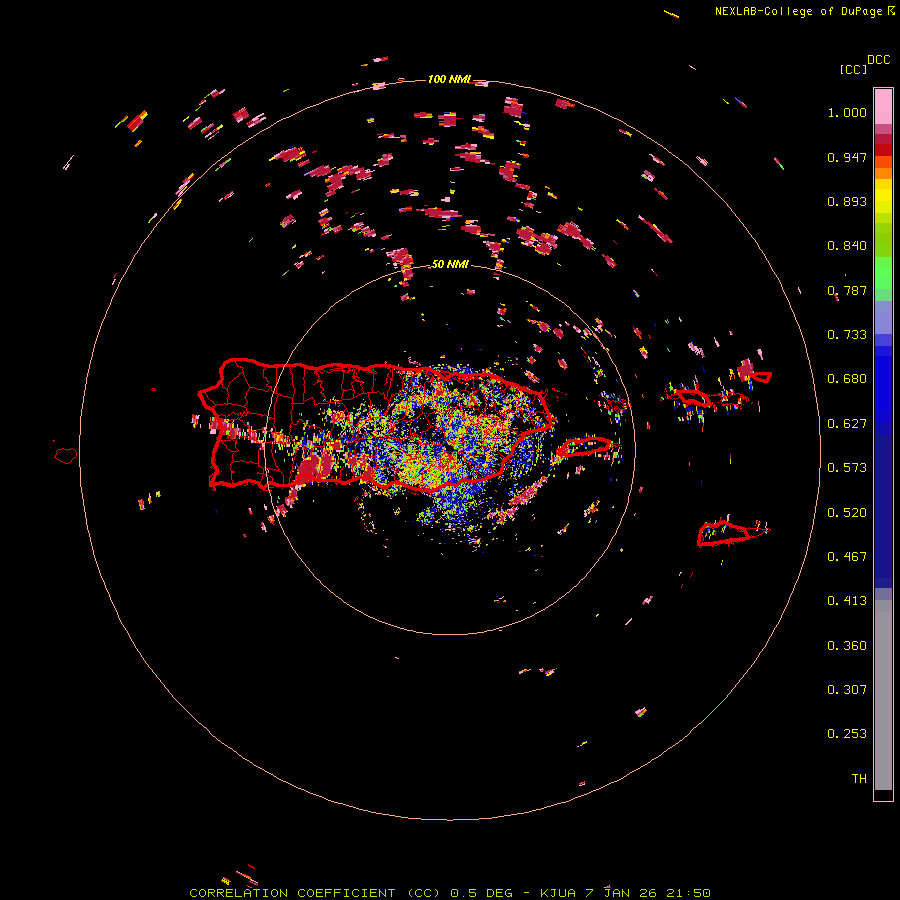Click the Correlation Coefficient product caption at bottom
This screenshot has height=900, width=900.
coord(450,893)
